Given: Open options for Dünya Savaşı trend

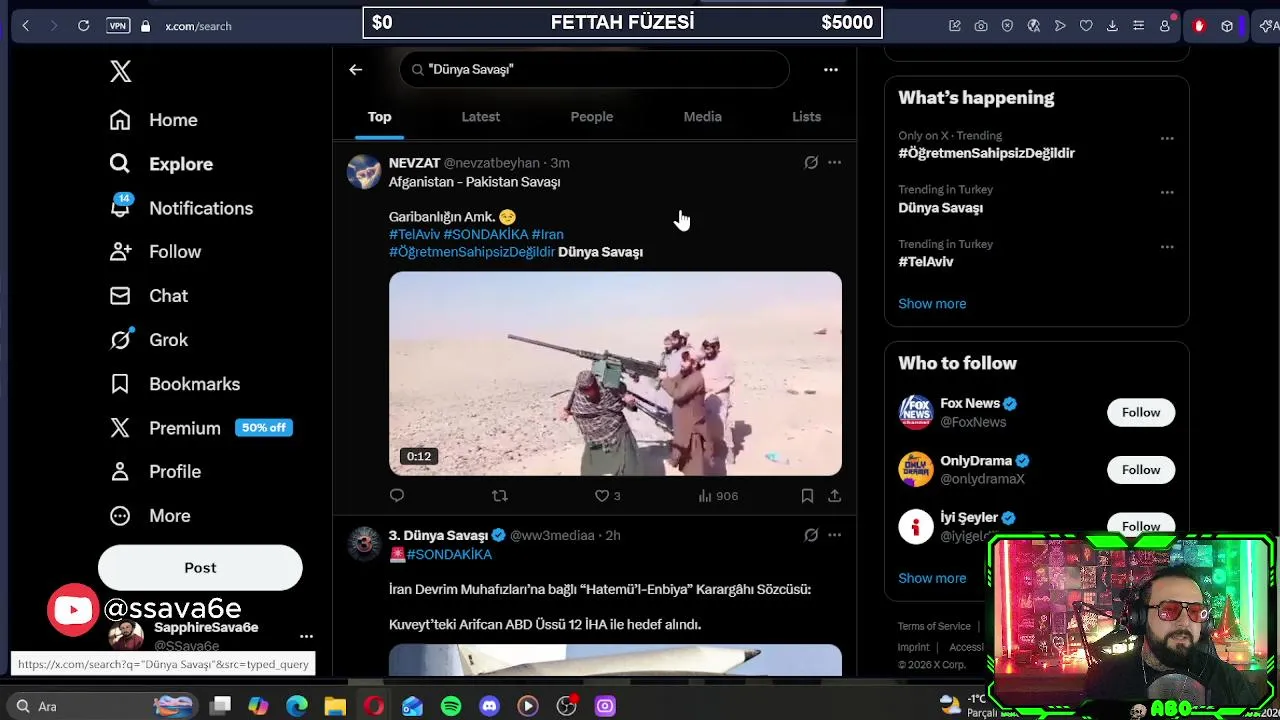Looking at the screenshot, I should (x=1167, y=192).
